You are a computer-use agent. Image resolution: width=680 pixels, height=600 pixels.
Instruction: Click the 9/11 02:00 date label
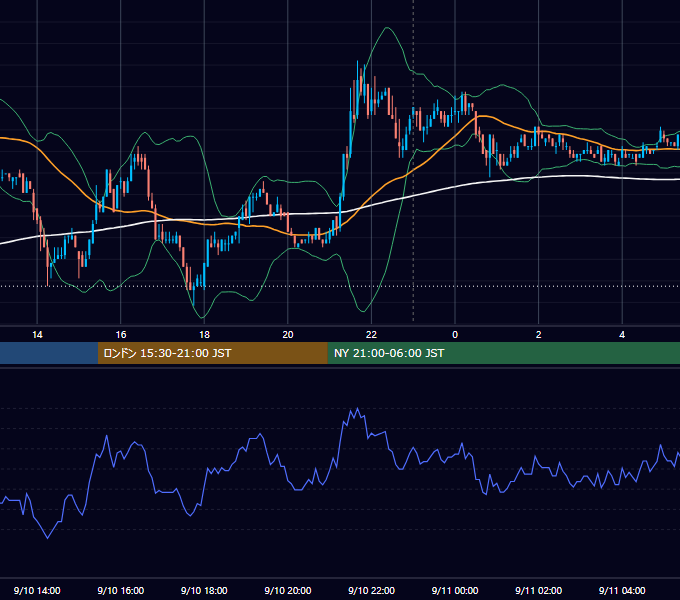tap(539, 590)
